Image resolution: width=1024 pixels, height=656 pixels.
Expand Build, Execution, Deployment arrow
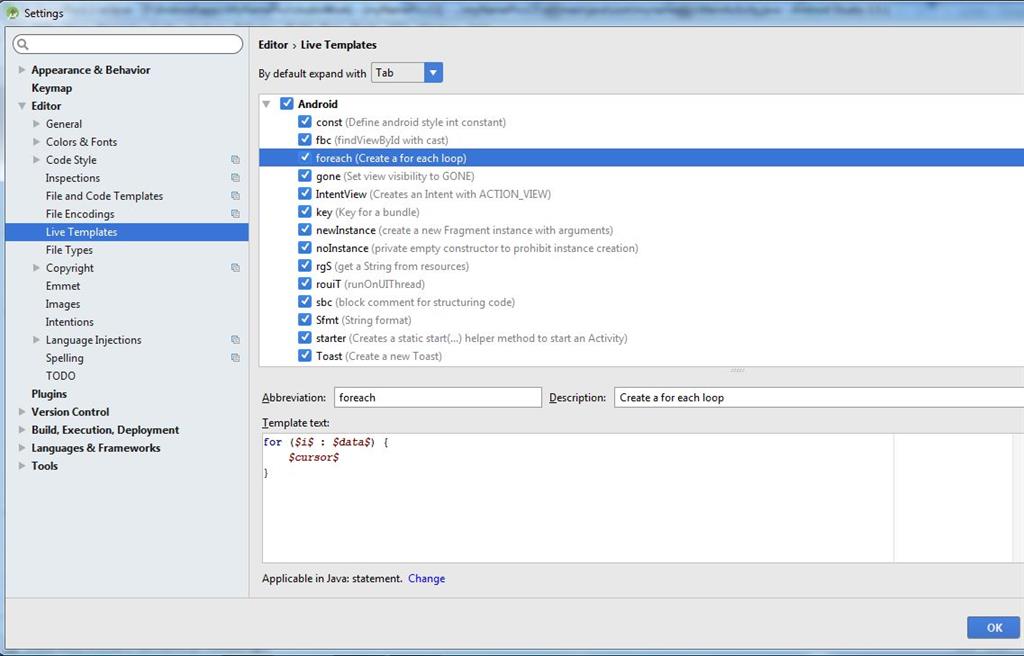(x=22, y=430)
